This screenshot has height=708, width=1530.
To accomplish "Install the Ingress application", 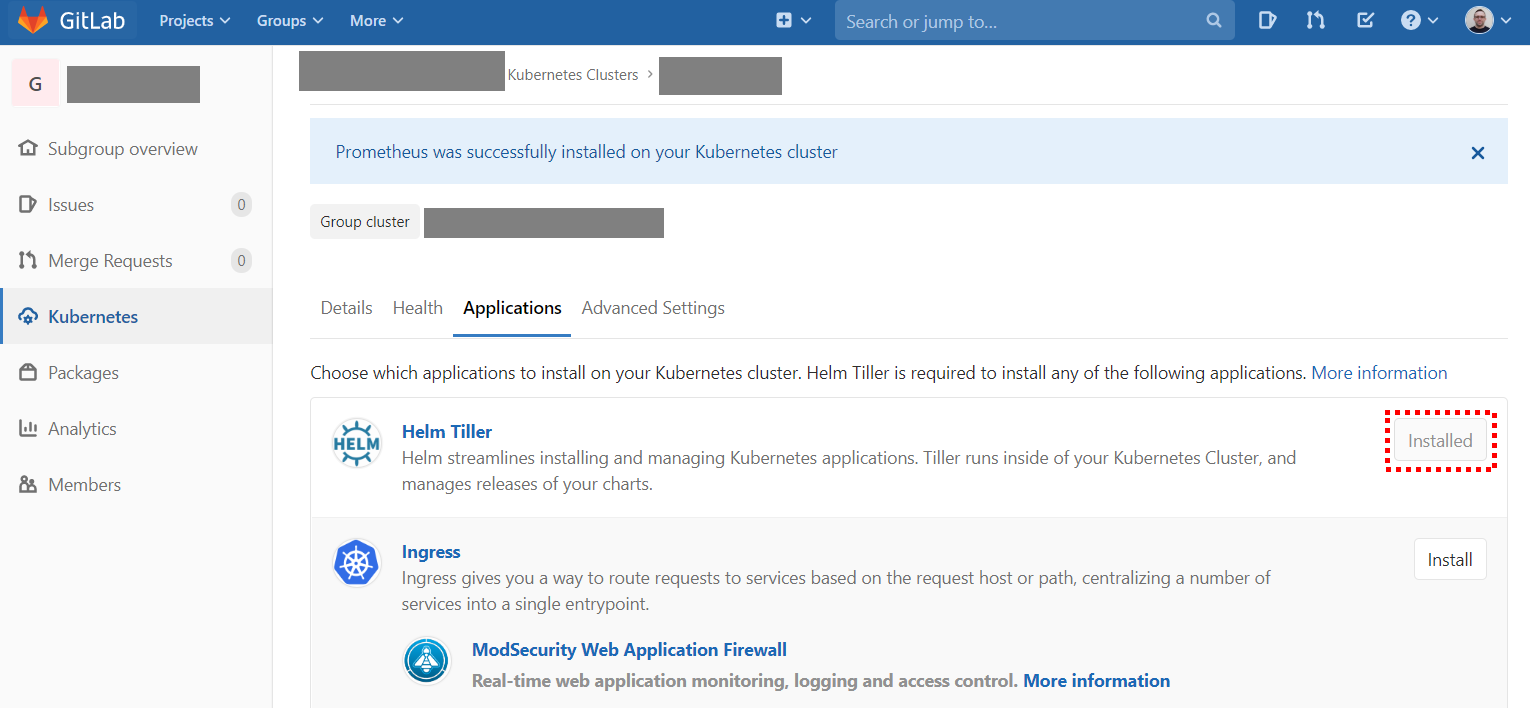I will click(1450, 560).
